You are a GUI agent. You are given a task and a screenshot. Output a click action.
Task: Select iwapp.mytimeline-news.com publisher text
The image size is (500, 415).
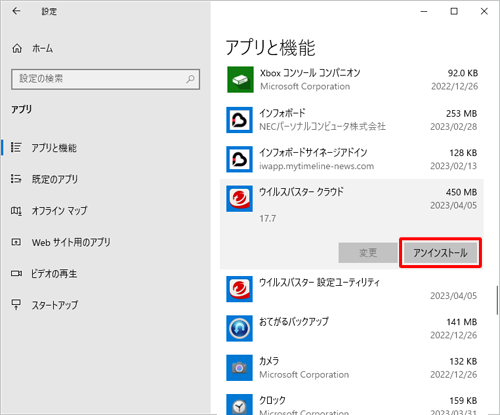point(317,166)
